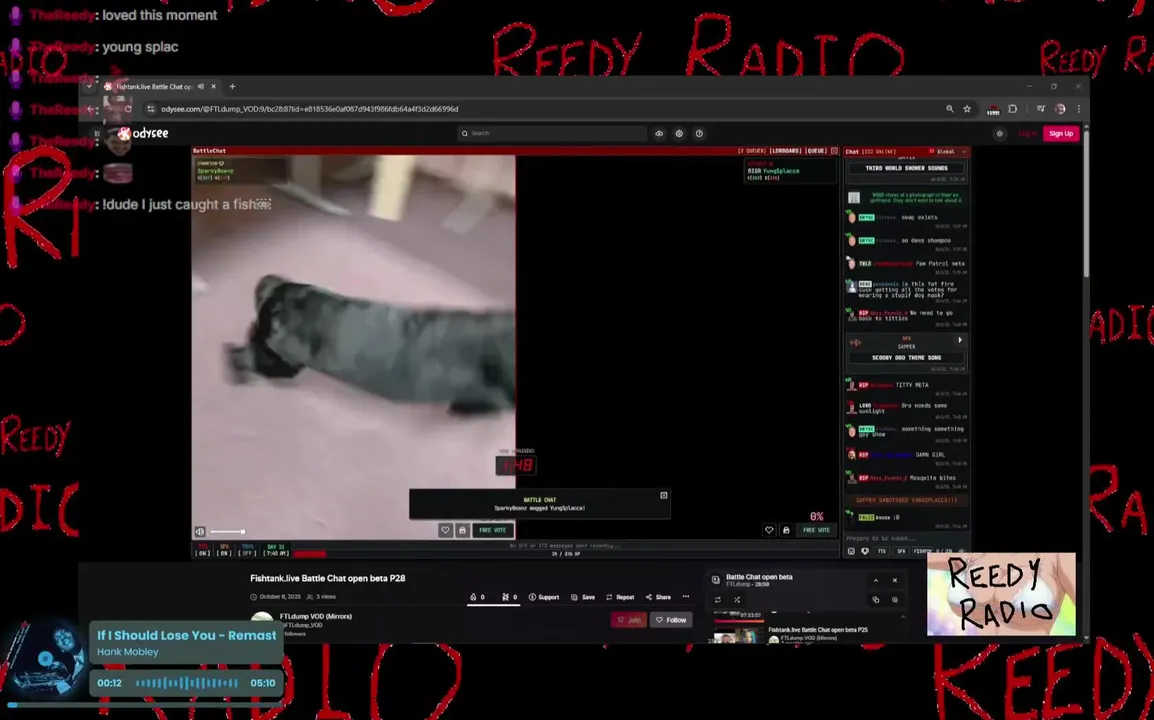Repost this video
Screen dimensions: 1154x720
tap(620, 597)
